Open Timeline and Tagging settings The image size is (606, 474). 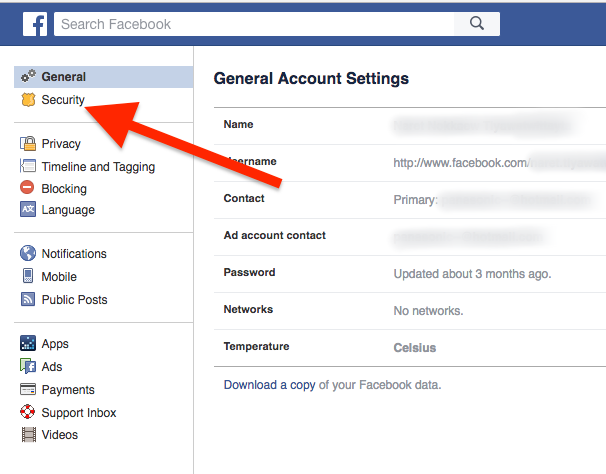(98, 167)
